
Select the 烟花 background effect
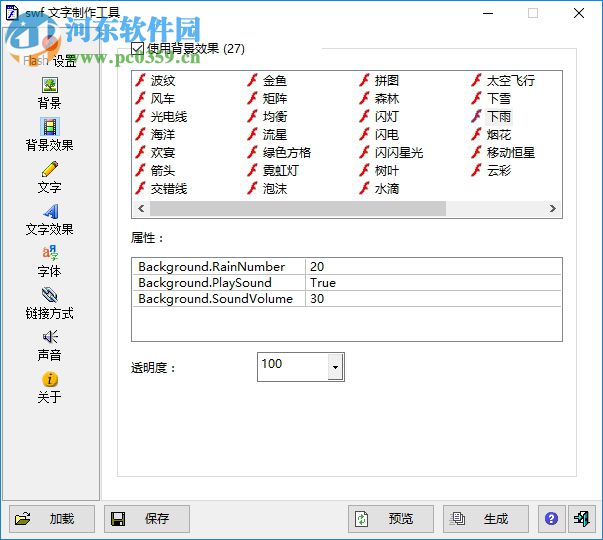click(x=492, y=135)
